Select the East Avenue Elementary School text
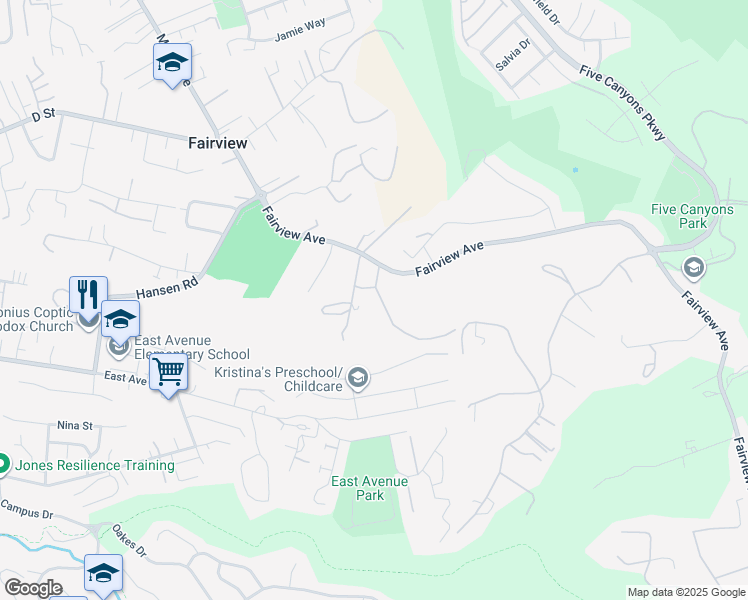Viewport: 748px width, 600px height. tap(192, 347)
